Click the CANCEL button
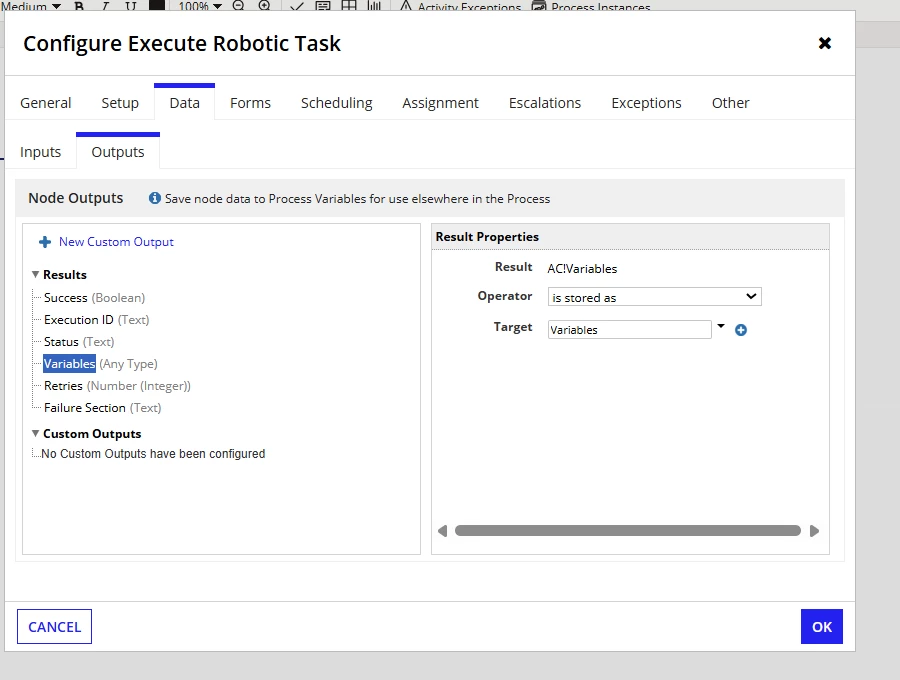 [55, 627]
